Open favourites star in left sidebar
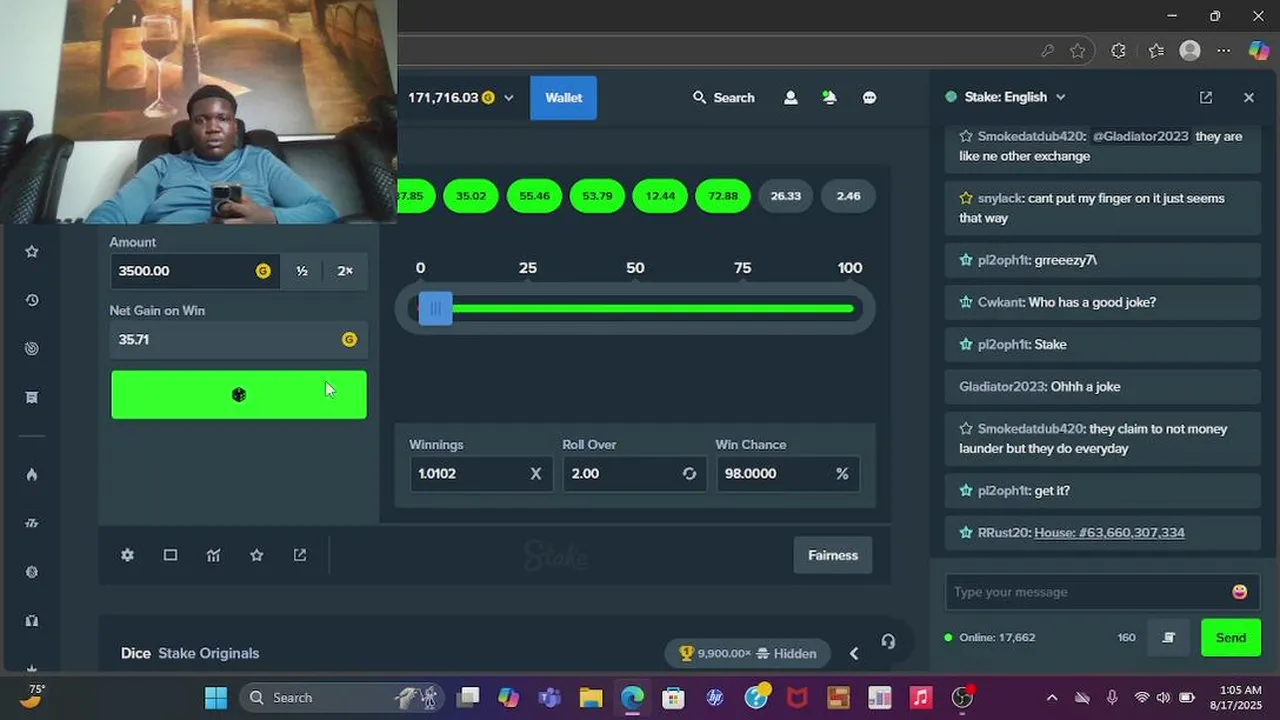This screenshot has width=1280, height=720. click(x=32, y=252)
